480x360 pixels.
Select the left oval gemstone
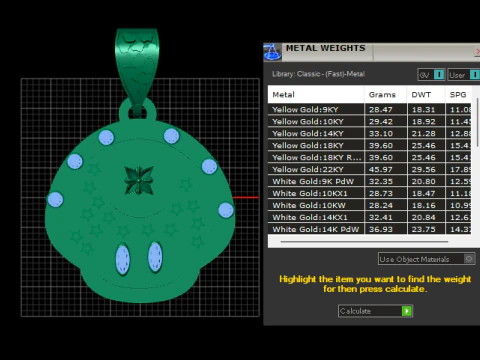tap(122, 259)
